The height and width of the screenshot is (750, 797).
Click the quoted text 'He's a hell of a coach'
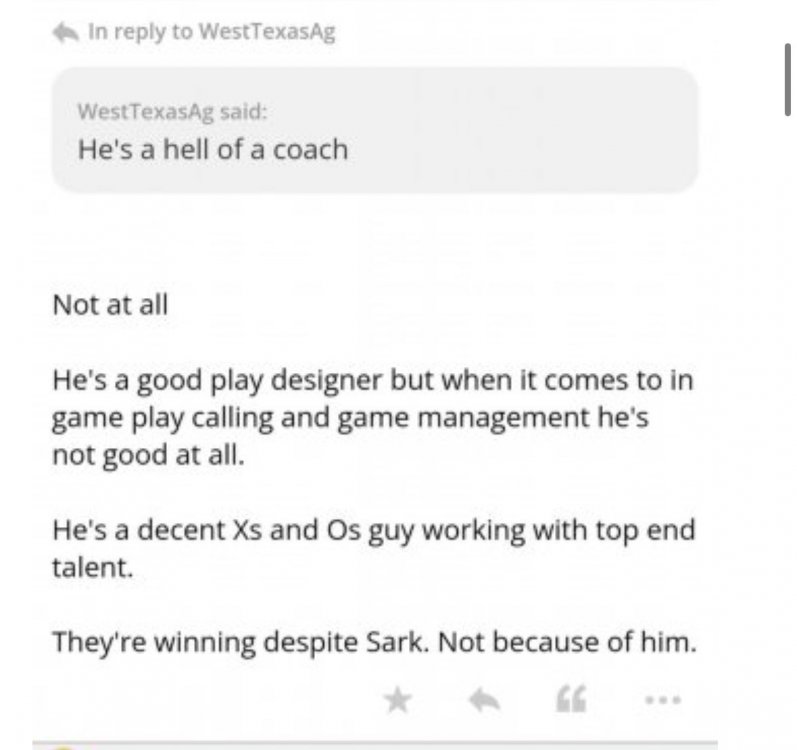click(x=213, y=150)
